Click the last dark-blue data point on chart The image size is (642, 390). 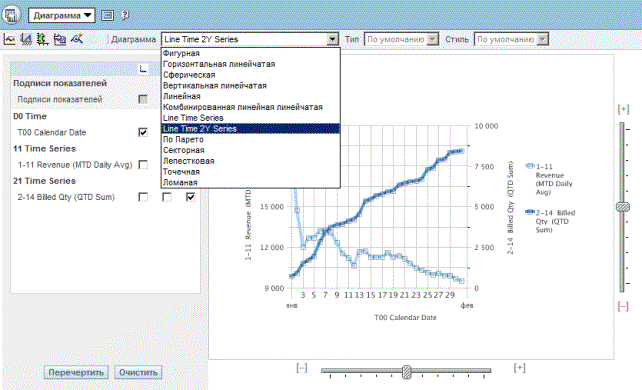[461, 151]
